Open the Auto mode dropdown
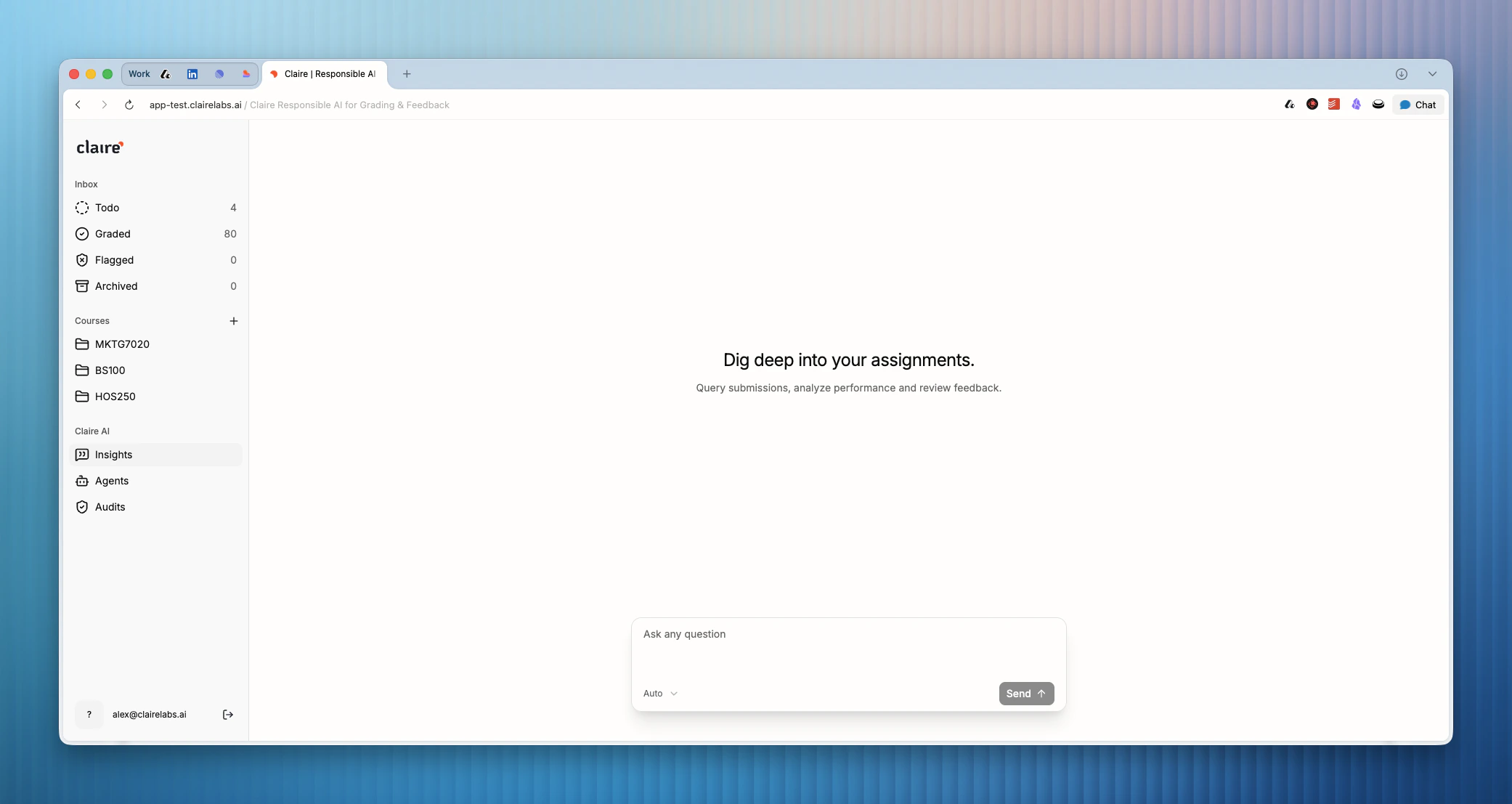Image resolution: width=1512 pixels, height=804 pixels. point(660,694)
